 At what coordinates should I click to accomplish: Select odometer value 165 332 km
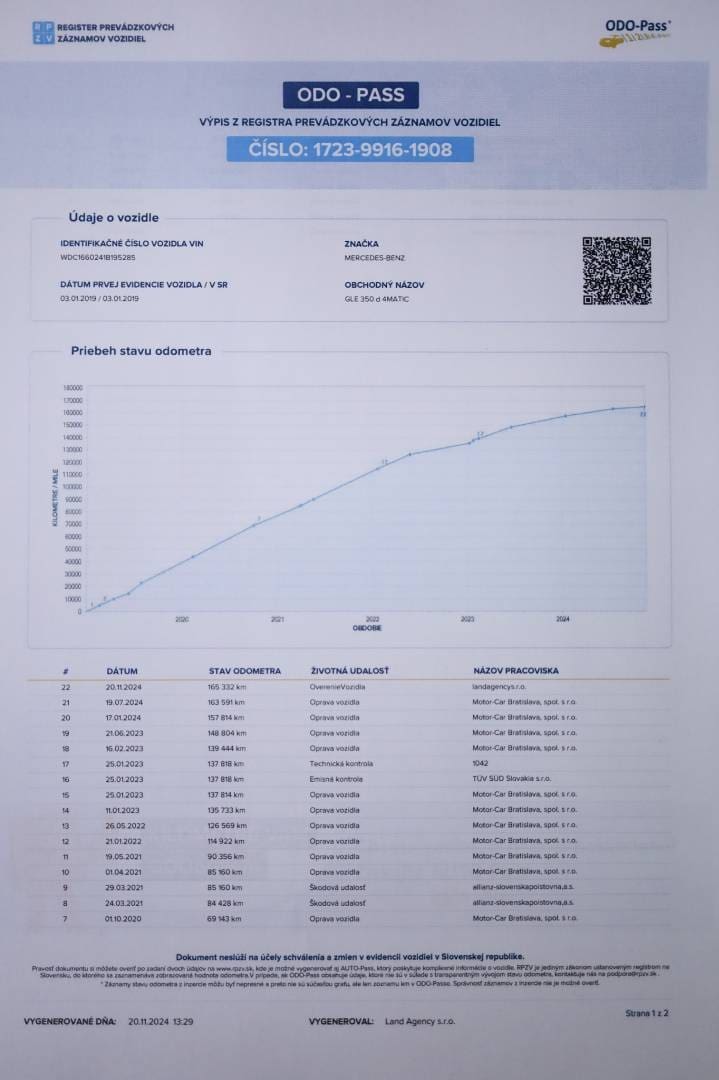227,687
